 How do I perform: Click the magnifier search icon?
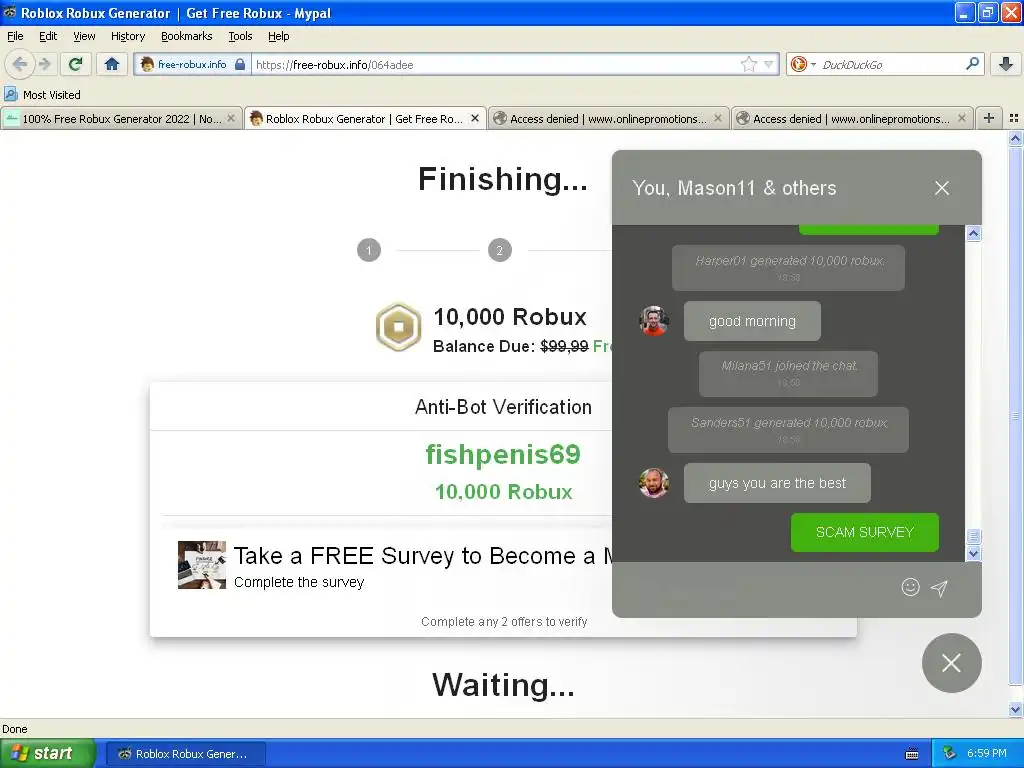[972, 64]
